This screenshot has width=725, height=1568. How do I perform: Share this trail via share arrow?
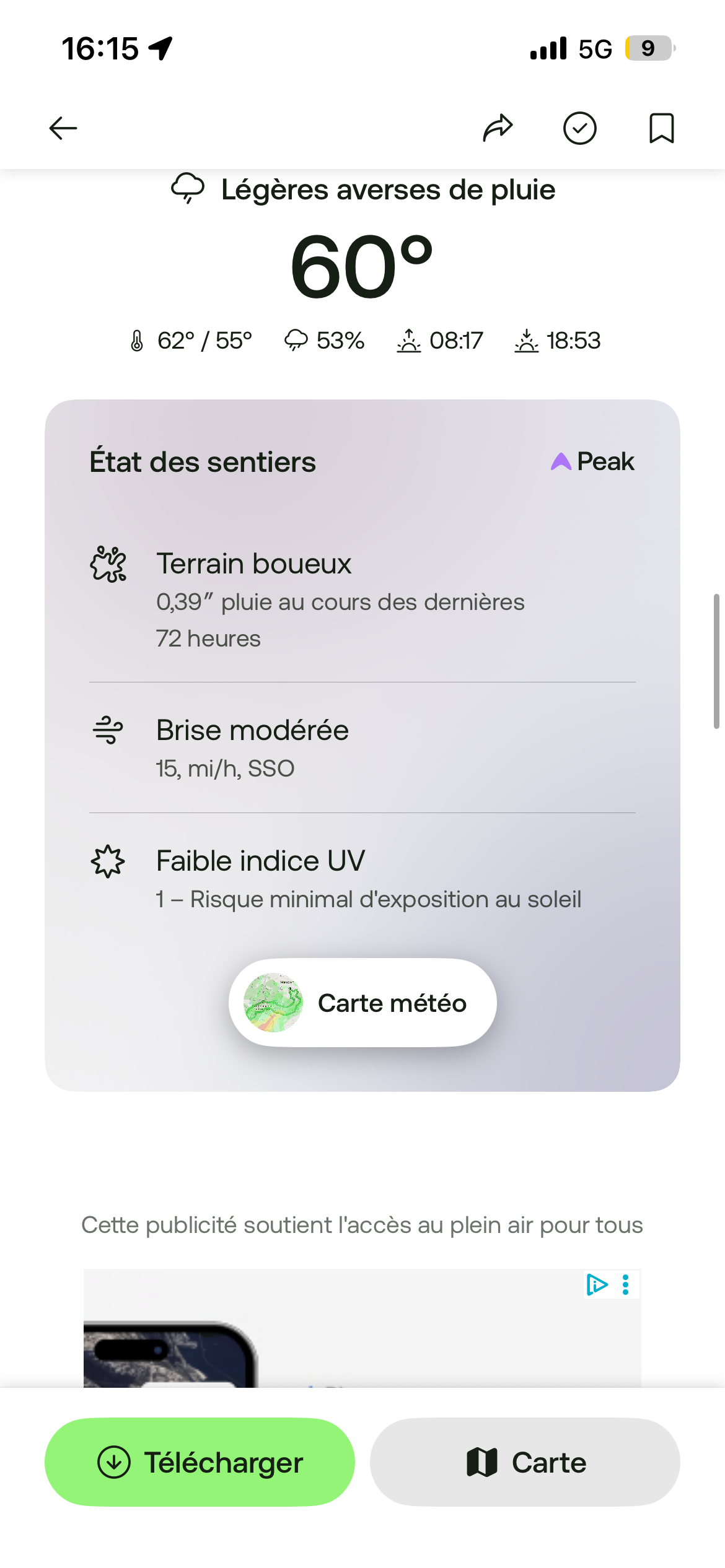point(498,128)
